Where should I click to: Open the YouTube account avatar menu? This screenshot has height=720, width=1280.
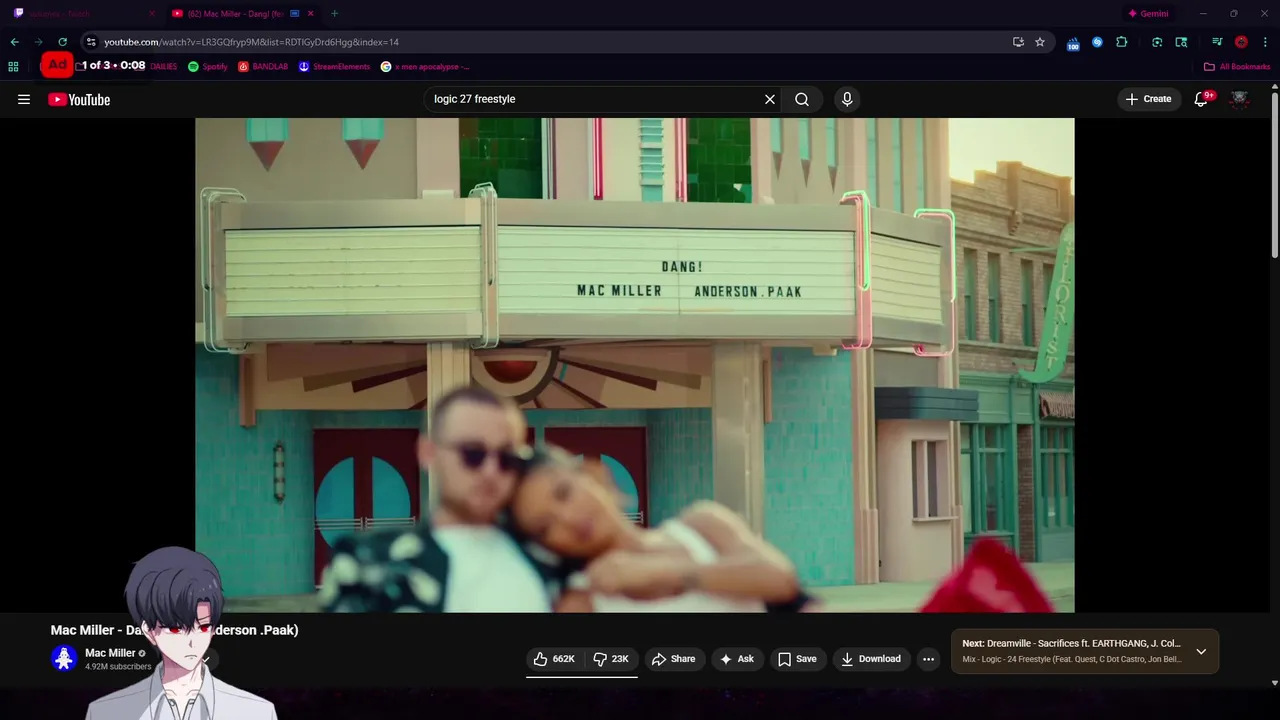pyautogui.click(x=1239, y=99)
